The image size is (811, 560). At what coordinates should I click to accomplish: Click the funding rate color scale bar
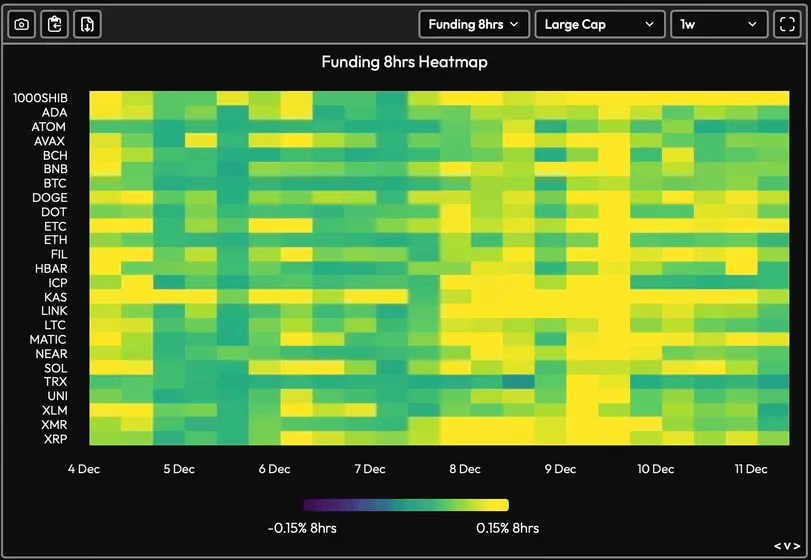(x=405, y=505)
